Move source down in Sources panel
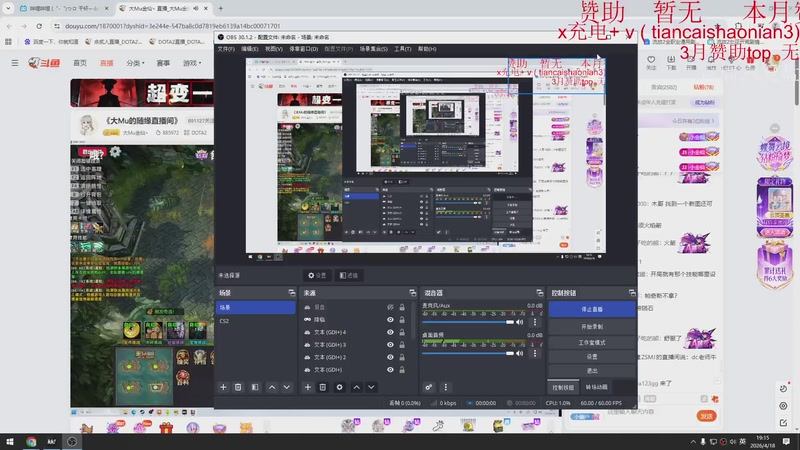 point(371,387)
